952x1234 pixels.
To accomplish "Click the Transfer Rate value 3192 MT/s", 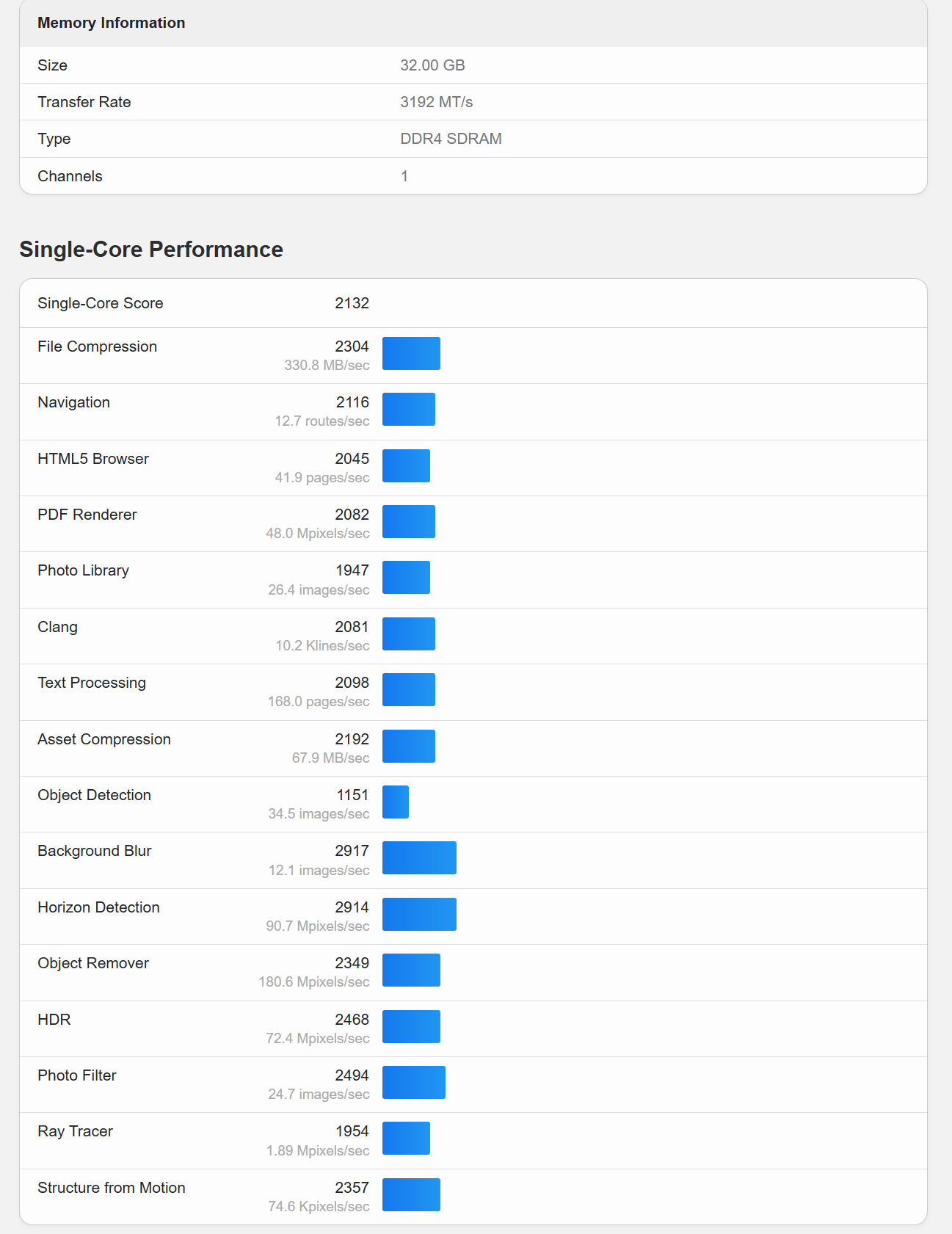I will [x=436, y=102].
